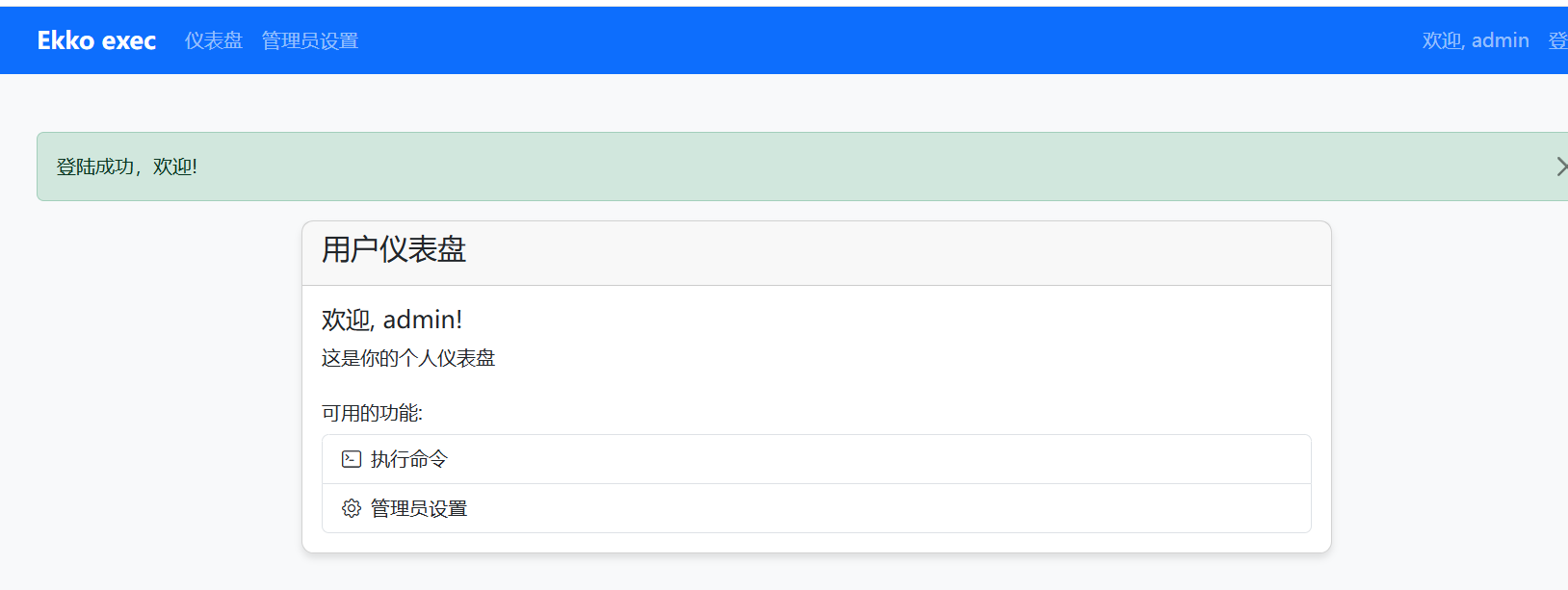Screen dimensions: 1568x590
Task: Open the 执行命令 feature list entry
Action: (409, 459)
